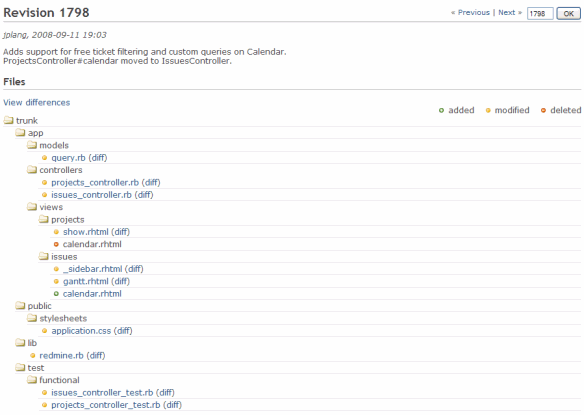Click the controllers folder icon
This screenshot has height=415, width=584.
(x=32, y=170)
